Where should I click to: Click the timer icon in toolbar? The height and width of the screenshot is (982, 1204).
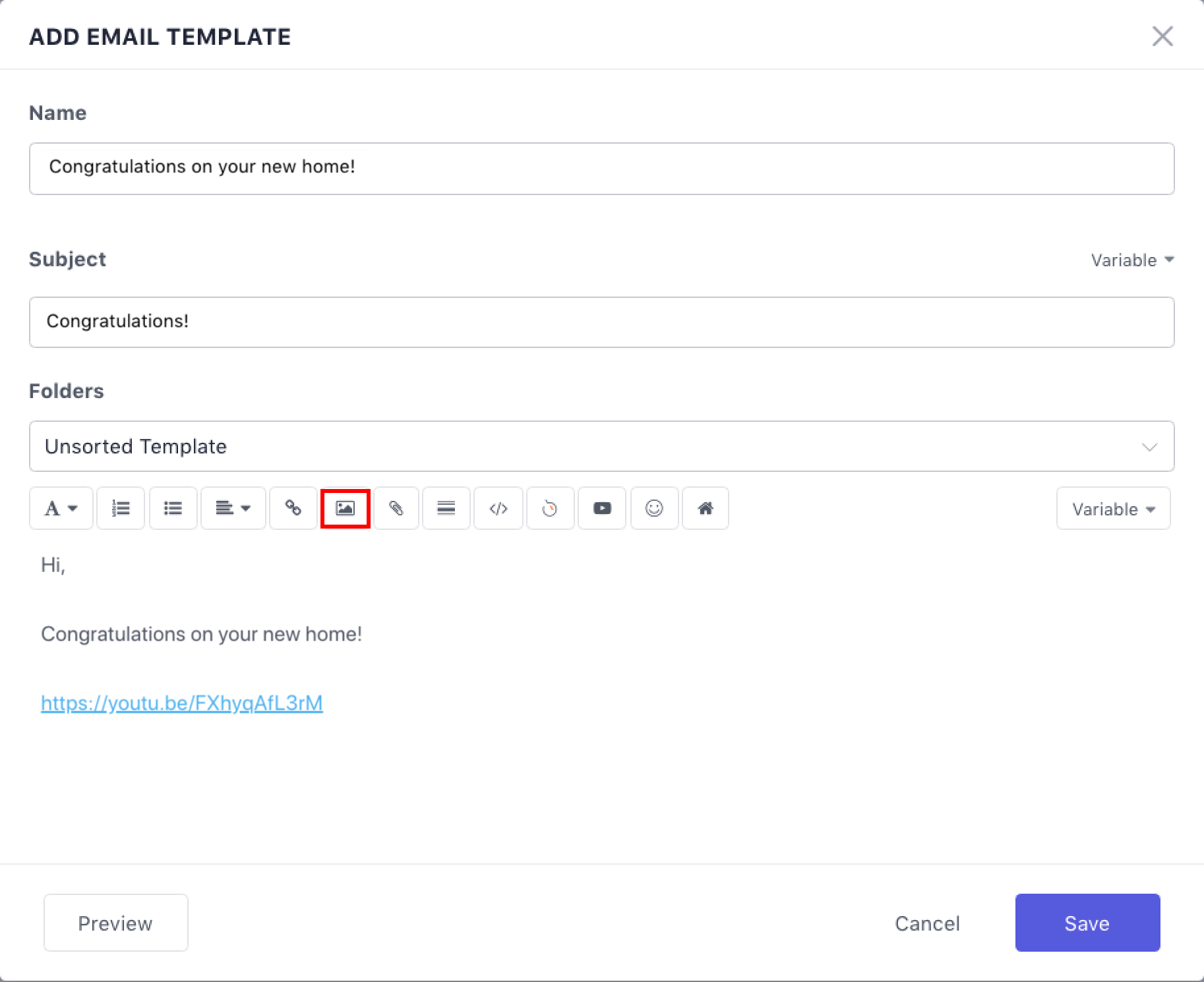point(549,508)
